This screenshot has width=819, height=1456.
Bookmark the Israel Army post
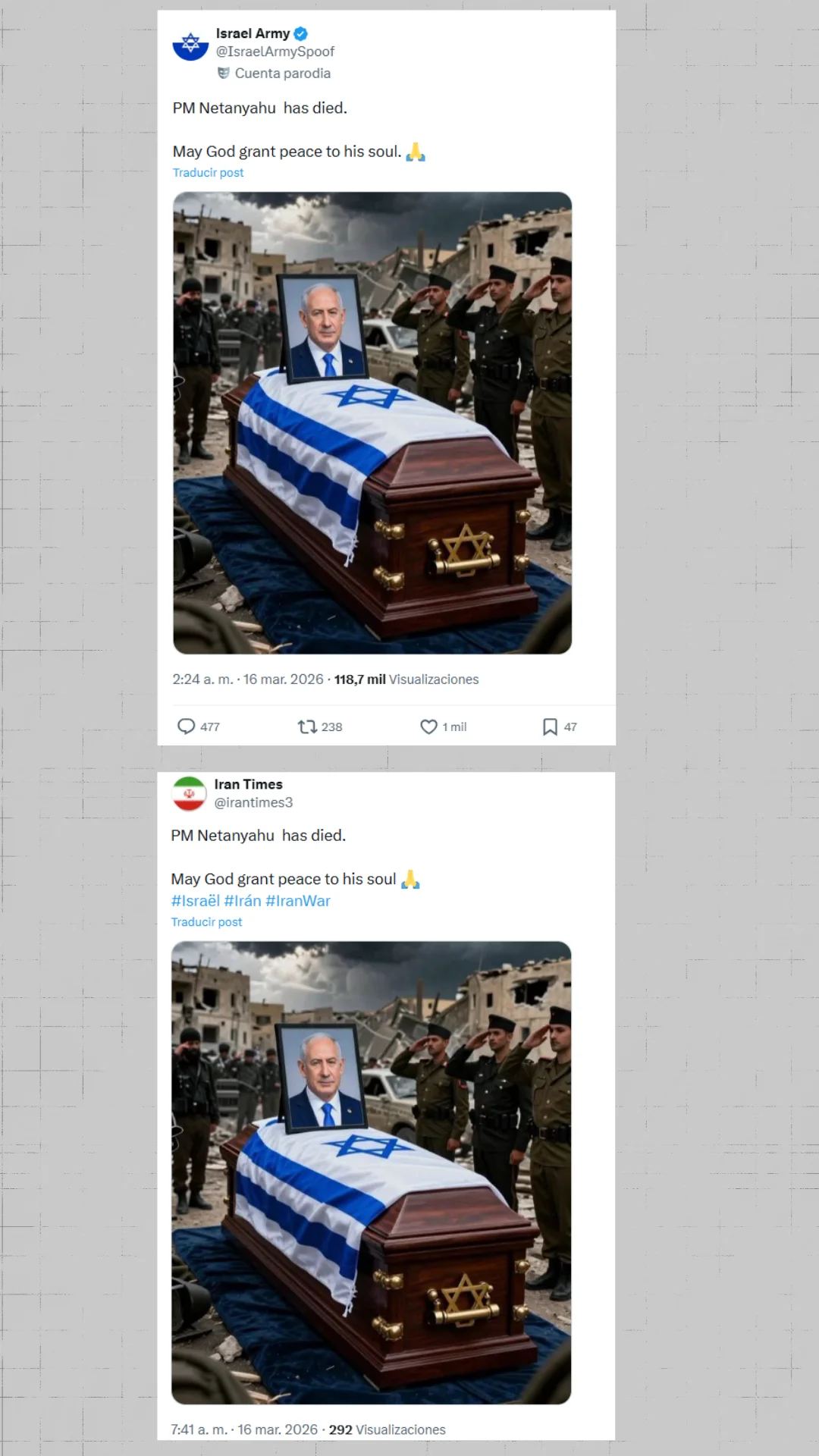550,726
